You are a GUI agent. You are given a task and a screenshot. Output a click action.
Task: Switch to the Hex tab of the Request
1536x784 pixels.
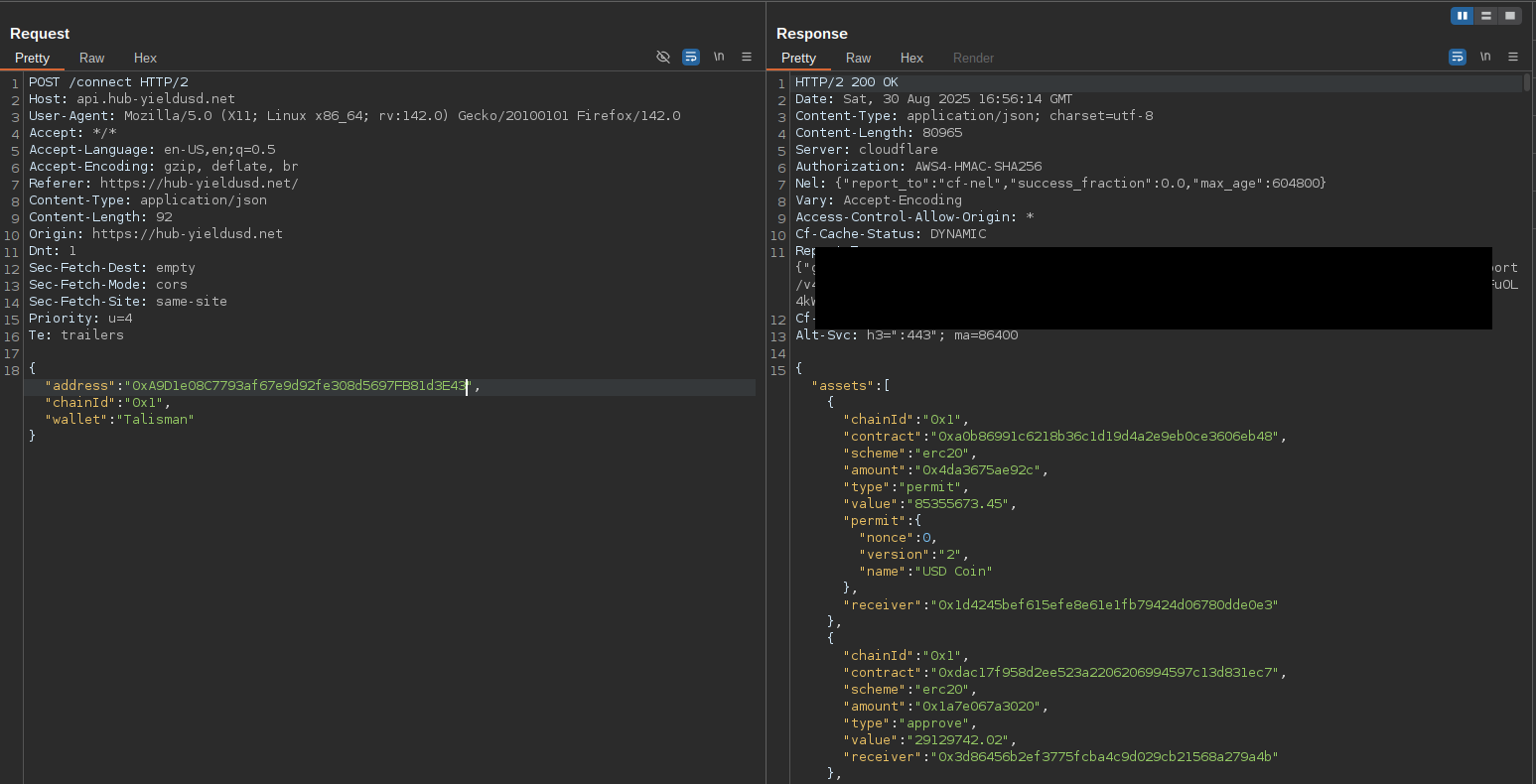tap(145, 58)
